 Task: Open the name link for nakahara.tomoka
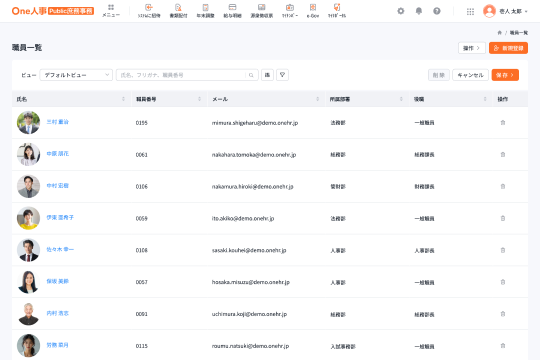[58, 154]
